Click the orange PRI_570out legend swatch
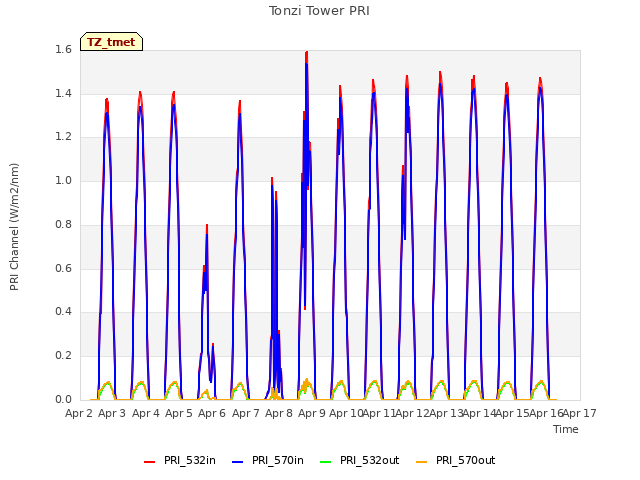 [x=422, y=462]
